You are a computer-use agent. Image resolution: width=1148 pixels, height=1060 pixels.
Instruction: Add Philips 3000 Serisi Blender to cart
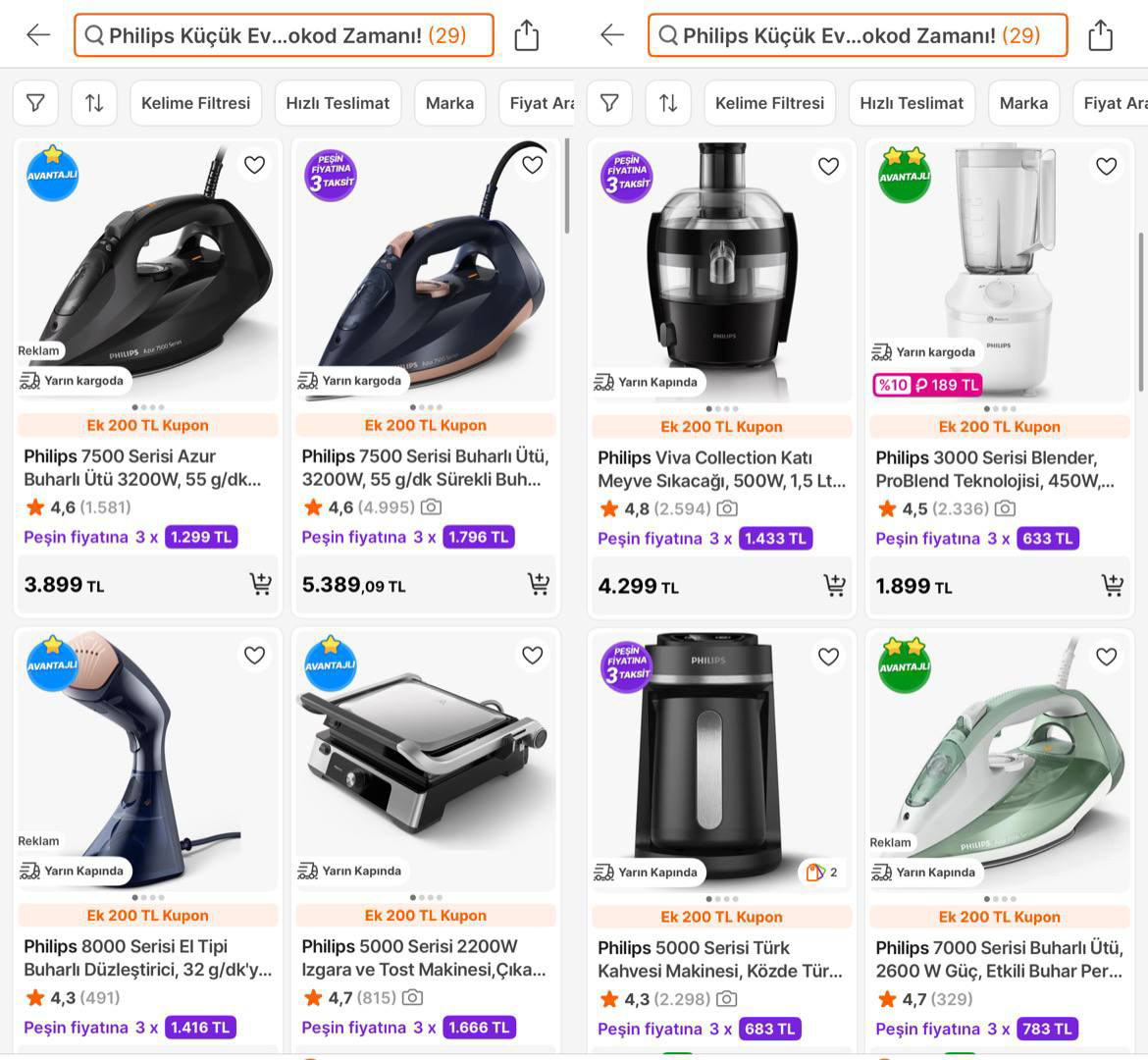1112,586
